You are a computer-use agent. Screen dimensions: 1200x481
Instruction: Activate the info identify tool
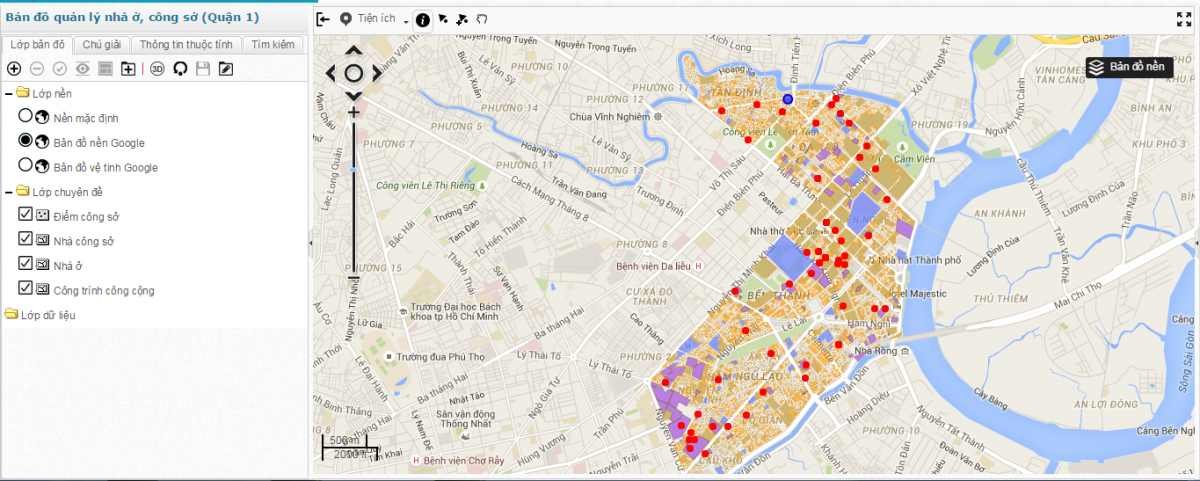tap(423, 19)
